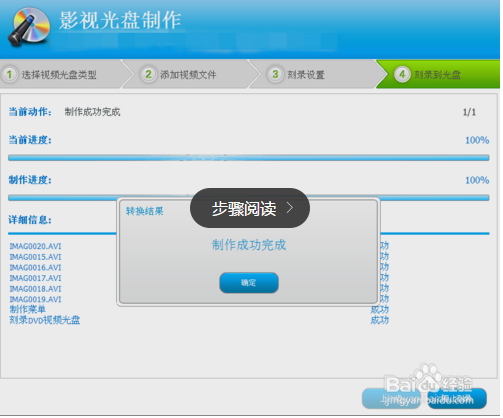The image size is (503, 418).
Task: Go to step 1 选择视频光盘类型
Action: pyautogui.click(x=63, y=74)
